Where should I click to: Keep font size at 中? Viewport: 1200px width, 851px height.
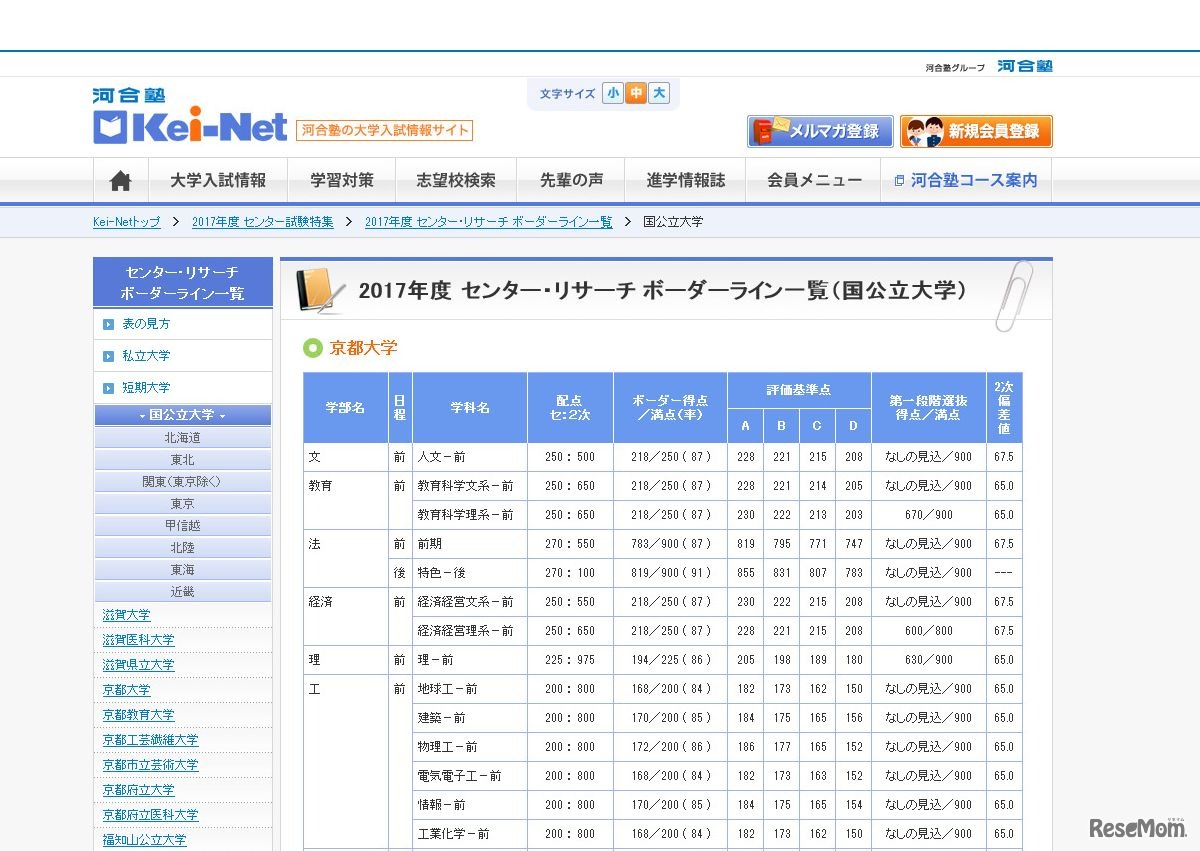(638, 92)
